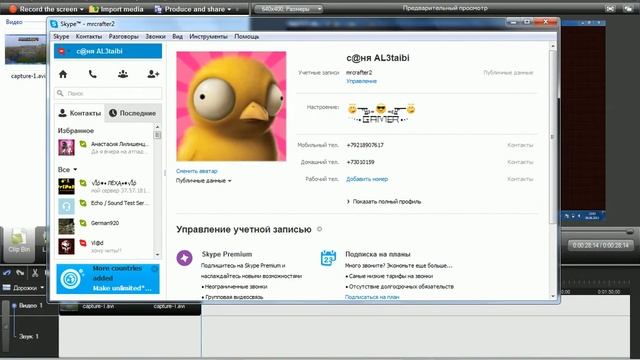Click the Skype Premium star icon
Viewport: 640px width, 360px height.
click(x=184, y=258)
